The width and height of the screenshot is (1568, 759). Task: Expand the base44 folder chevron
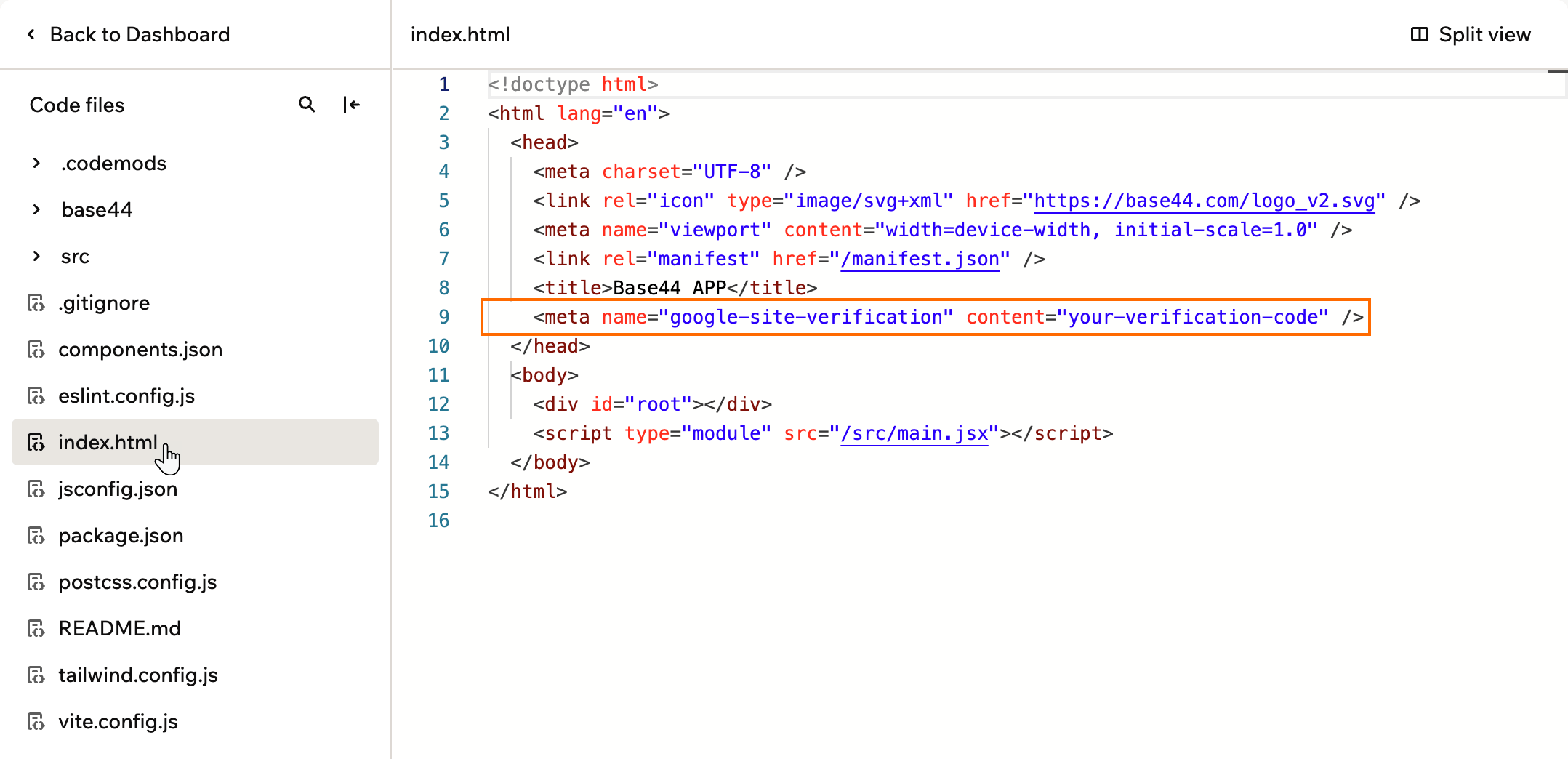[x=36, y=209]
